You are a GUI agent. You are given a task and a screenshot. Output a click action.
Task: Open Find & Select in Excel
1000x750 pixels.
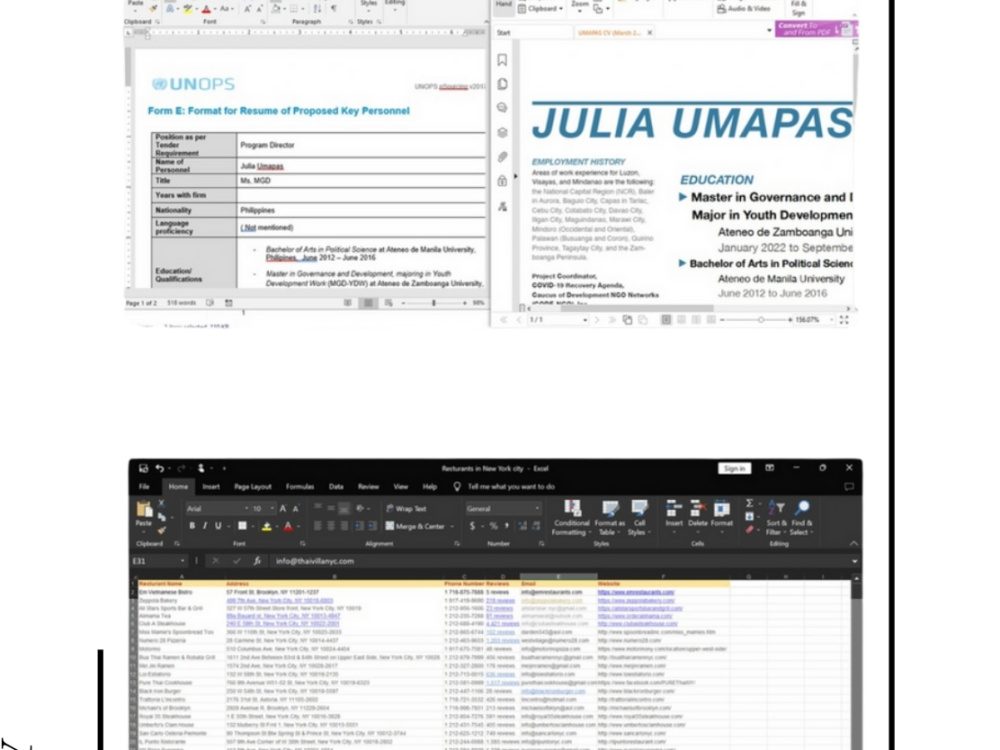click(x=801, y=517)
